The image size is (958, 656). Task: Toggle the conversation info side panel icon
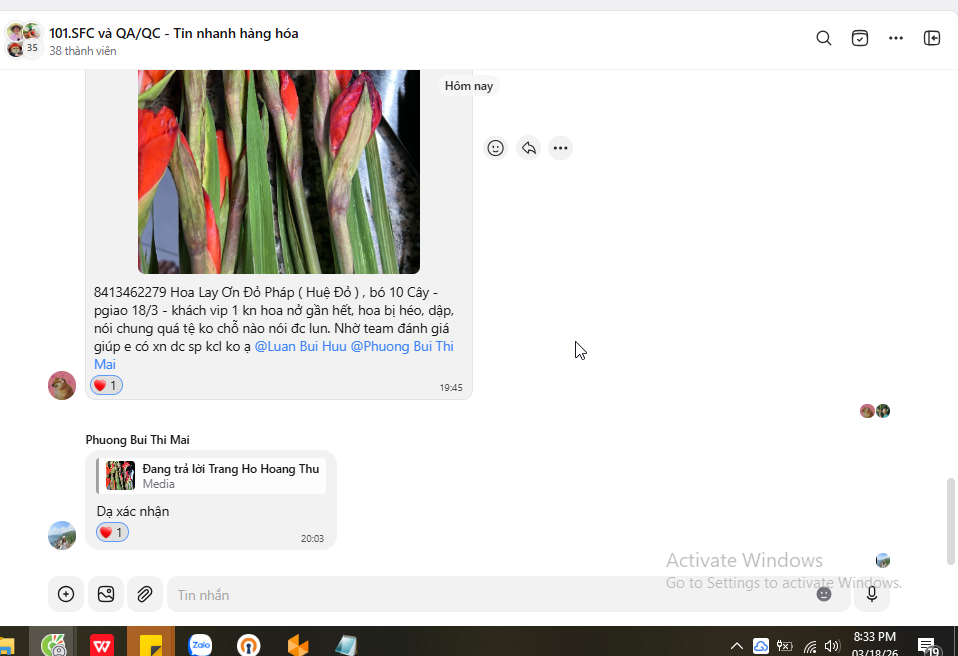(x=932, y=38)
